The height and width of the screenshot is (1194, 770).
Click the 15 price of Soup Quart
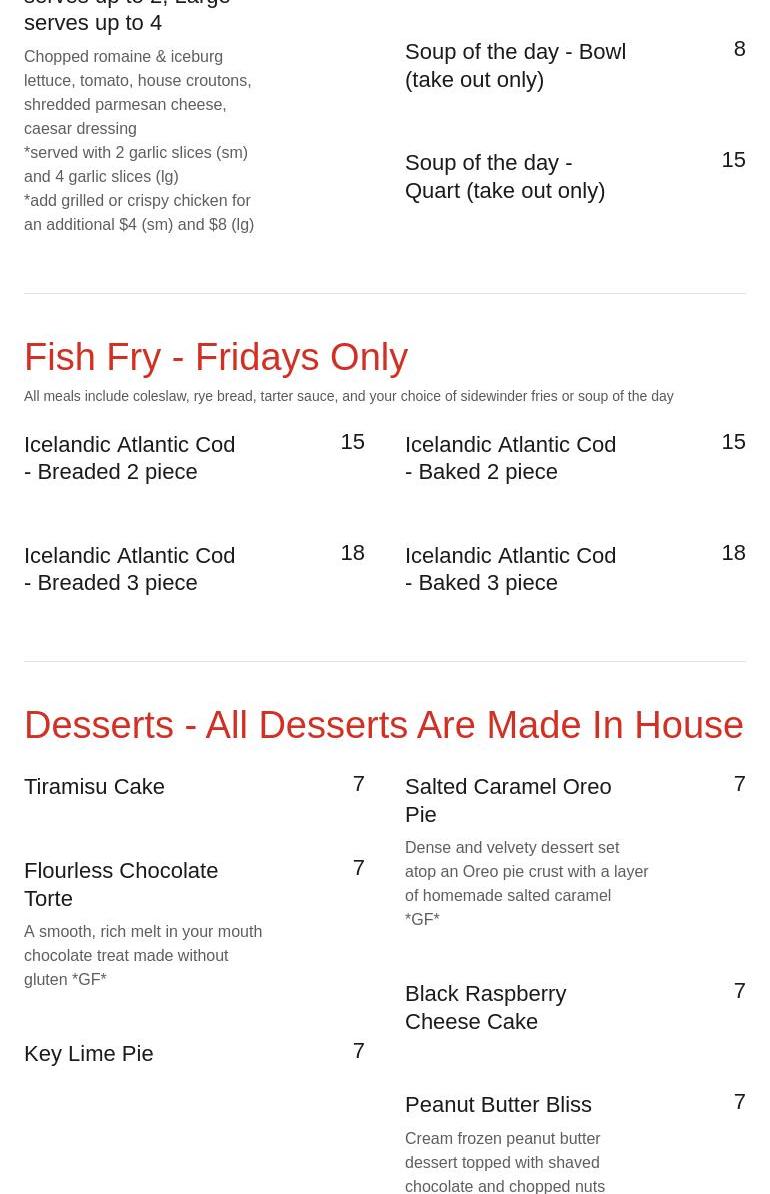coord(733,160)
